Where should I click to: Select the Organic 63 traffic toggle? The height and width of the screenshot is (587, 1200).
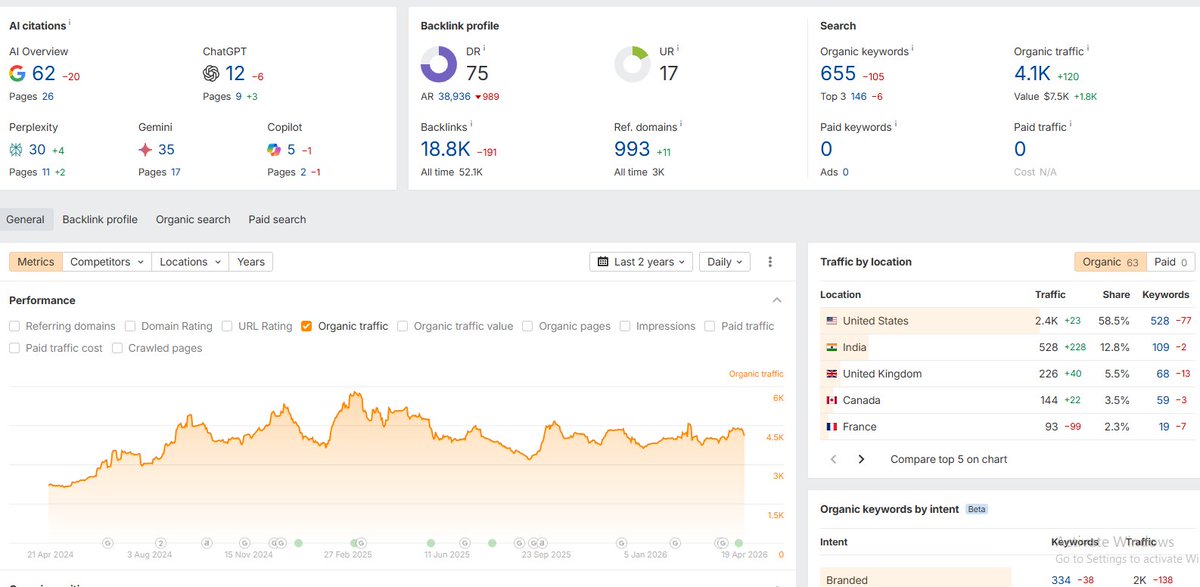(x=1110, y=262)
